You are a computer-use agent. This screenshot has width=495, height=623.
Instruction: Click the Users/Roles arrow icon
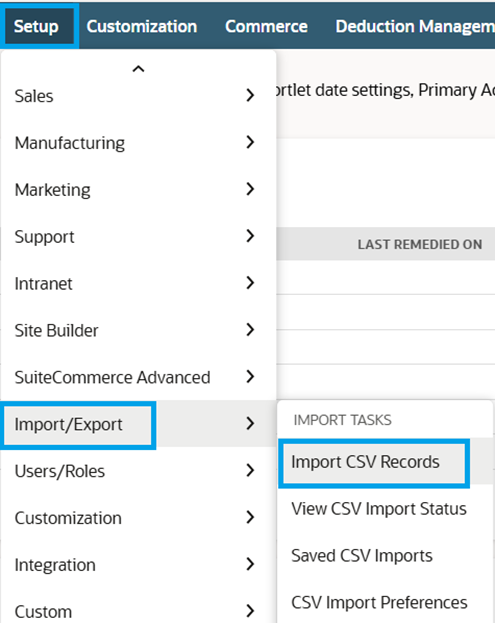(250, 470)
